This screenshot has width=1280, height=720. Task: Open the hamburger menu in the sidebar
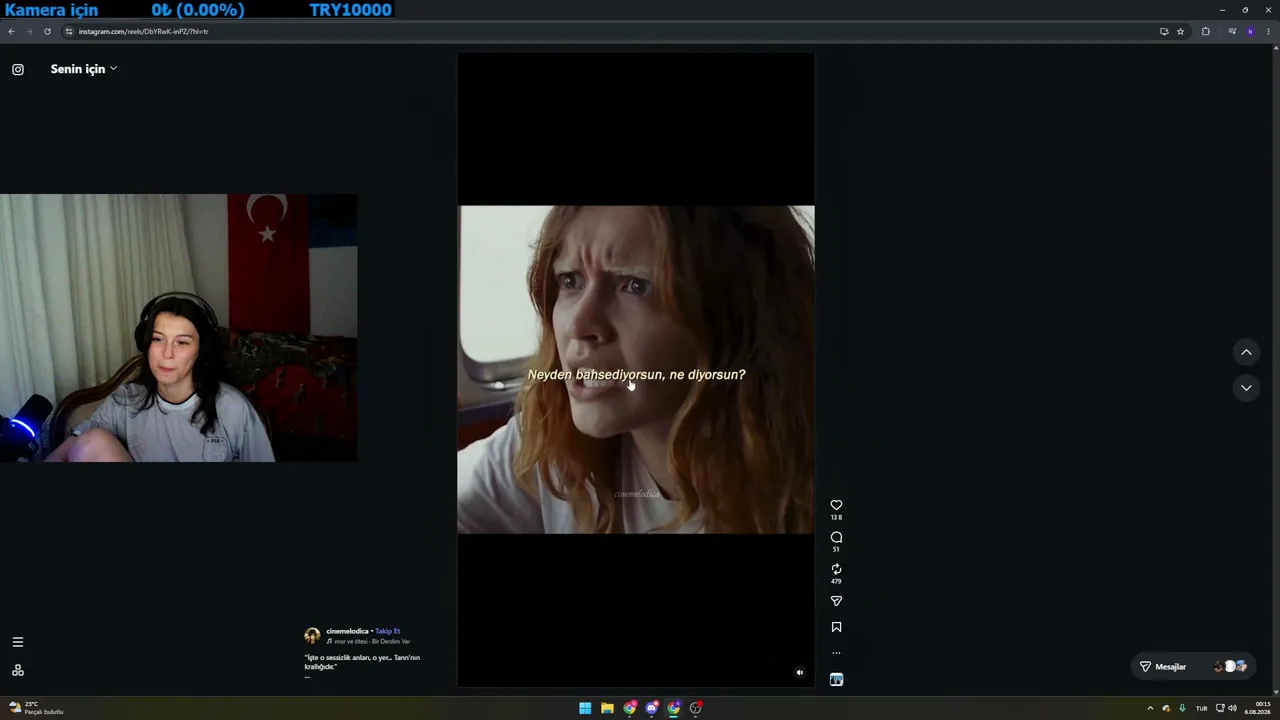17,642
